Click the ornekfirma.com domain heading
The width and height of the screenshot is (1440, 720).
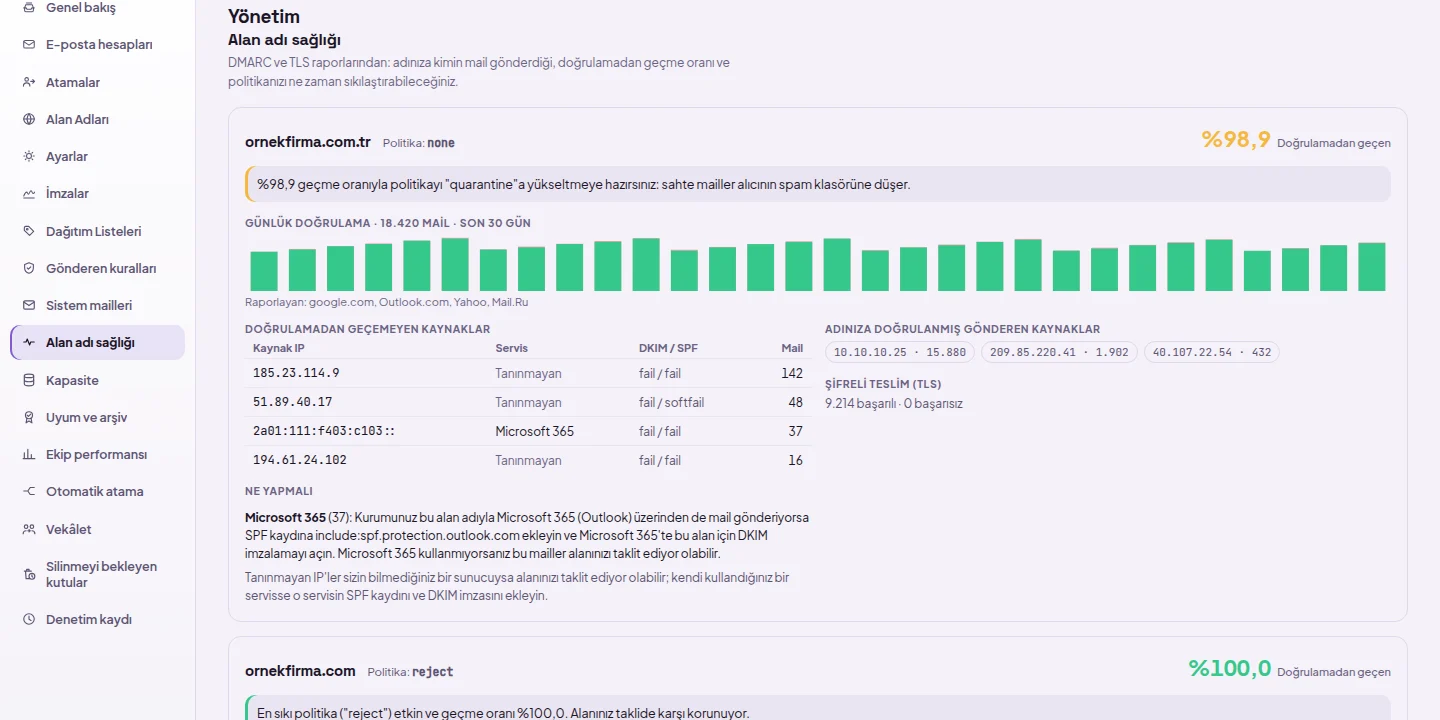point(300,671)
